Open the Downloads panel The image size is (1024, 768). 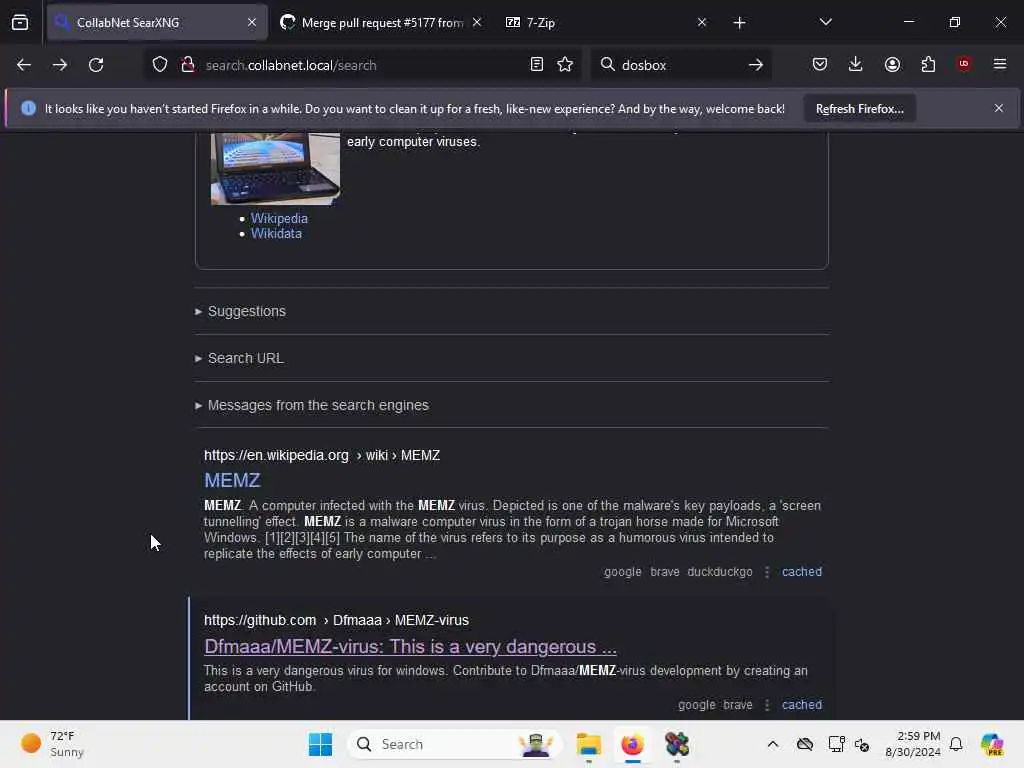point(856,64)
